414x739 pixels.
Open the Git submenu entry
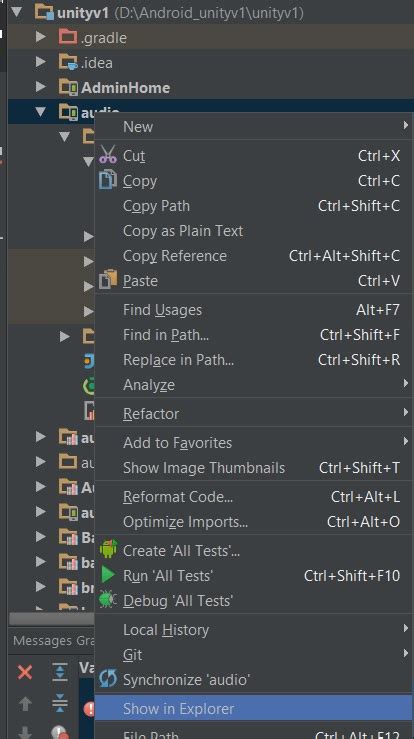[254, 655]
